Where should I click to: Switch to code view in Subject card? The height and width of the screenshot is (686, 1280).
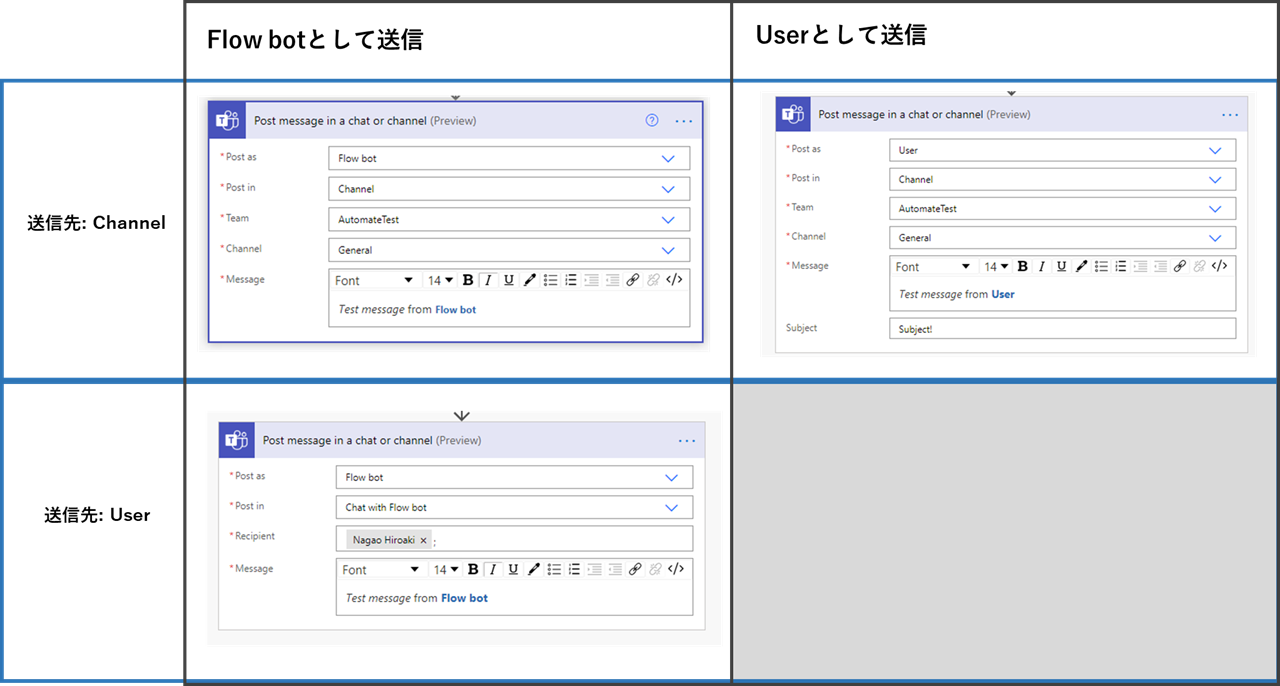(x=1219, y=266)
